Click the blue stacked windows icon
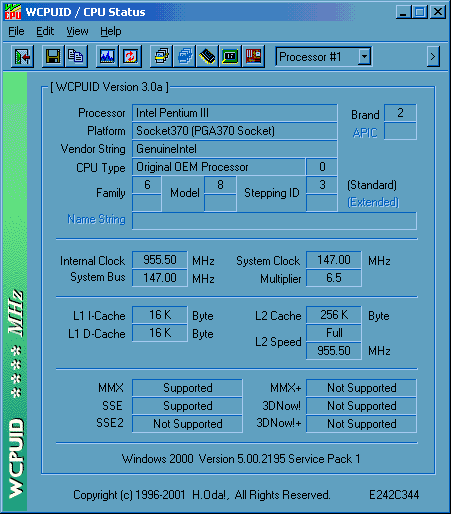 (185, 56)
